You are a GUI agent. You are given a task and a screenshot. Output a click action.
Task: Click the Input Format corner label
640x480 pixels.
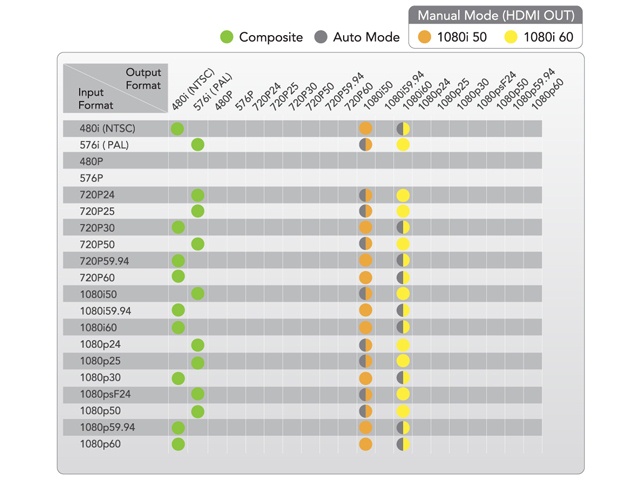[x=85, y=98]
